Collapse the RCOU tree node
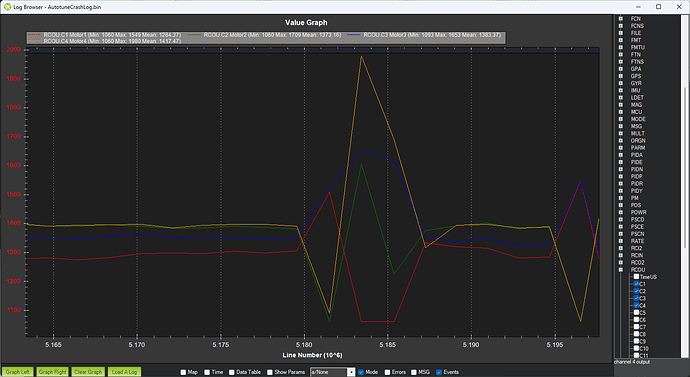Image resolution: width=690 pixels, height=377 pixels. click(x=620, y=270)
